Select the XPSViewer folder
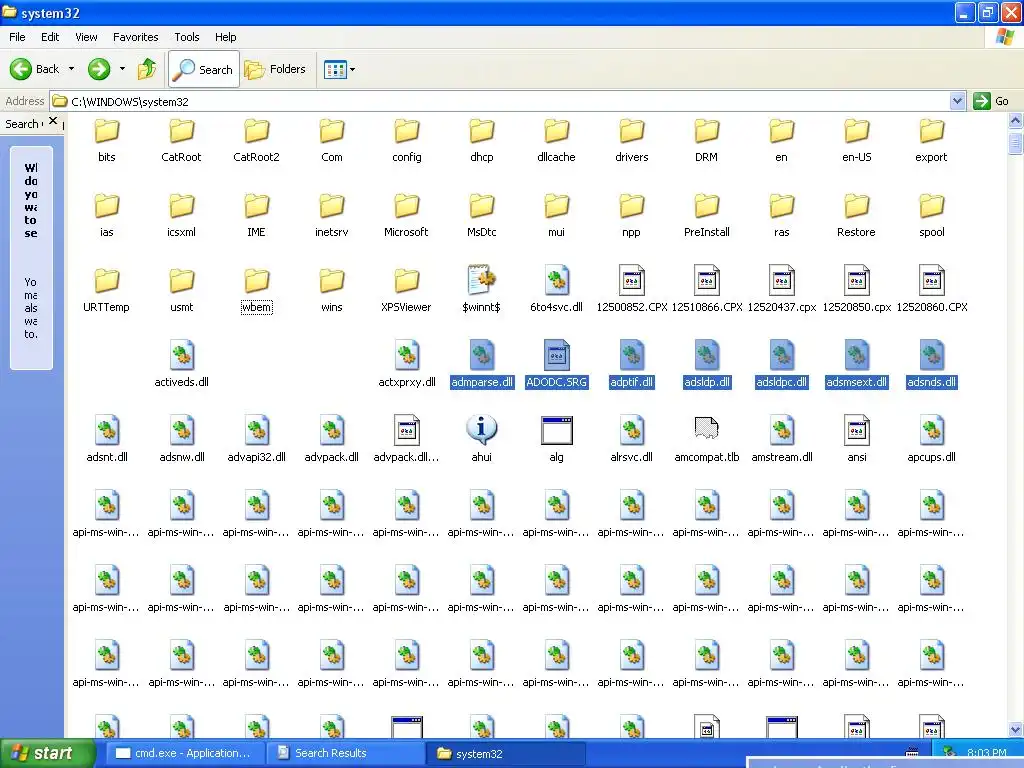The width and height of the screenshot is (1024, 768). pyautogui.click(x=406, y=291)
